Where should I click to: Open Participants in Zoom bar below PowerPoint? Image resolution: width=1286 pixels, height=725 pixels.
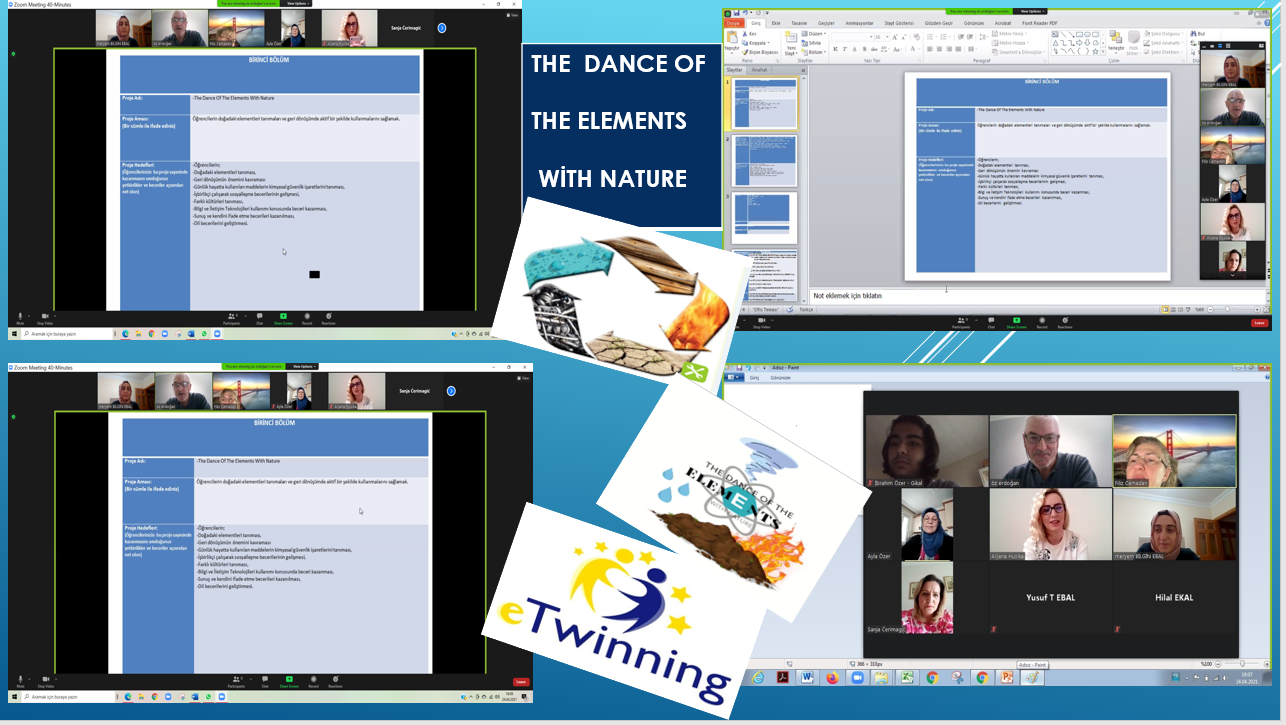(x=961, y=322)
